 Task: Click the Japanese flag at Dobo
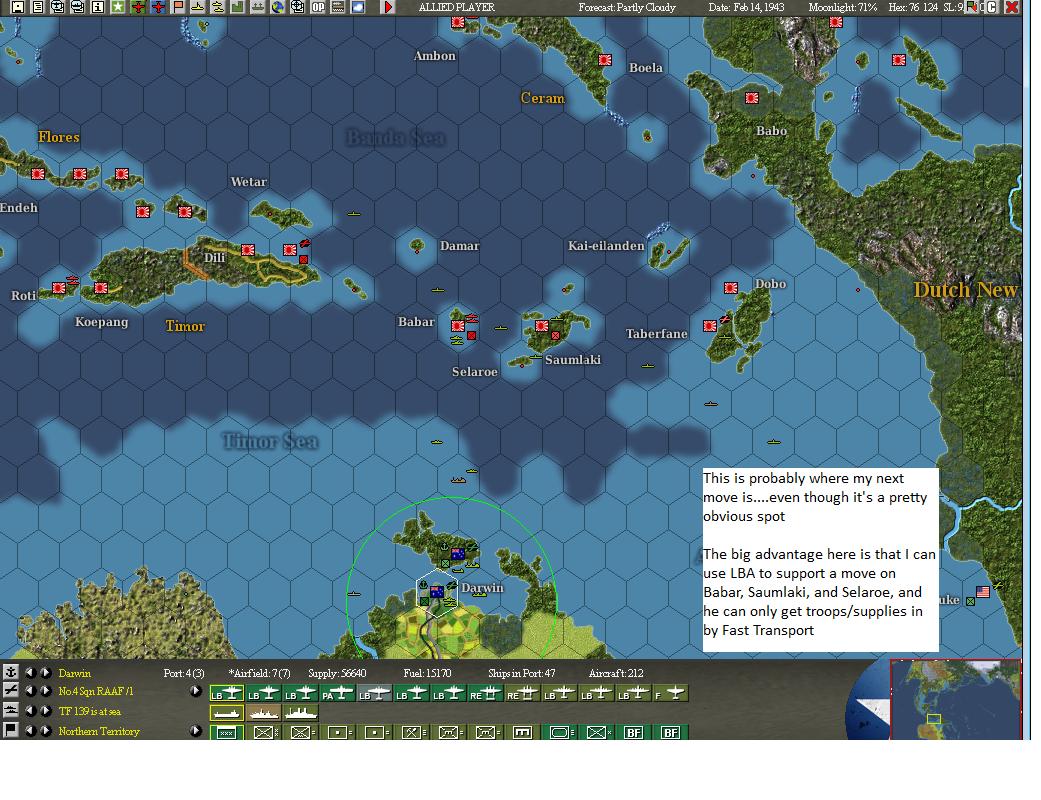tap(731, 288)
